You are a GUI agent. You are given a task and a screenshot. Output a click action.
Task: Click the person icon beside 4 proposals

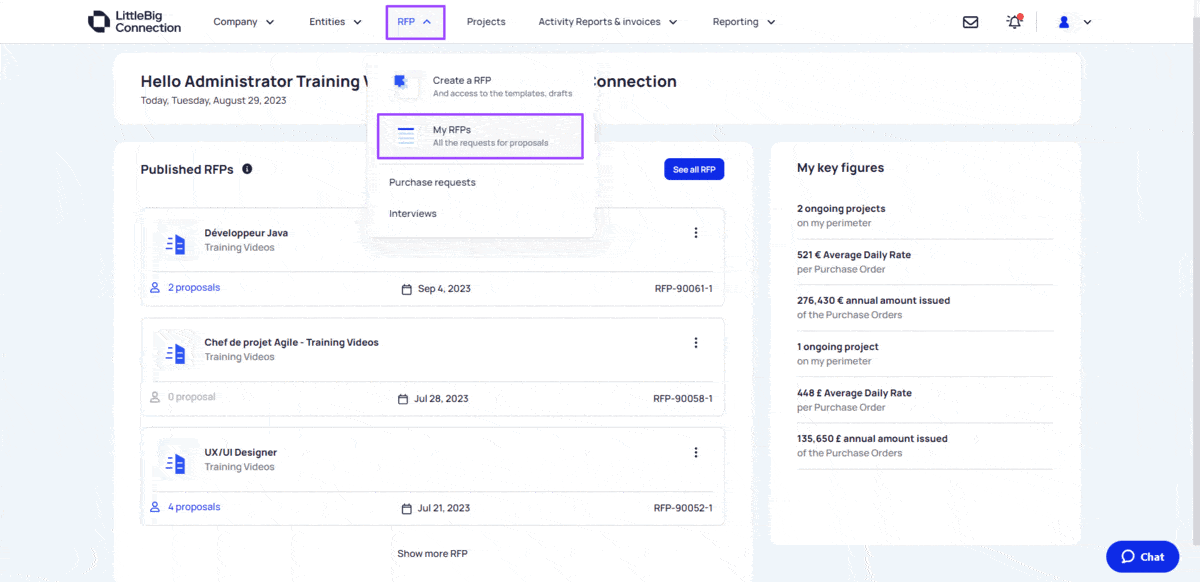pos(155,507)
